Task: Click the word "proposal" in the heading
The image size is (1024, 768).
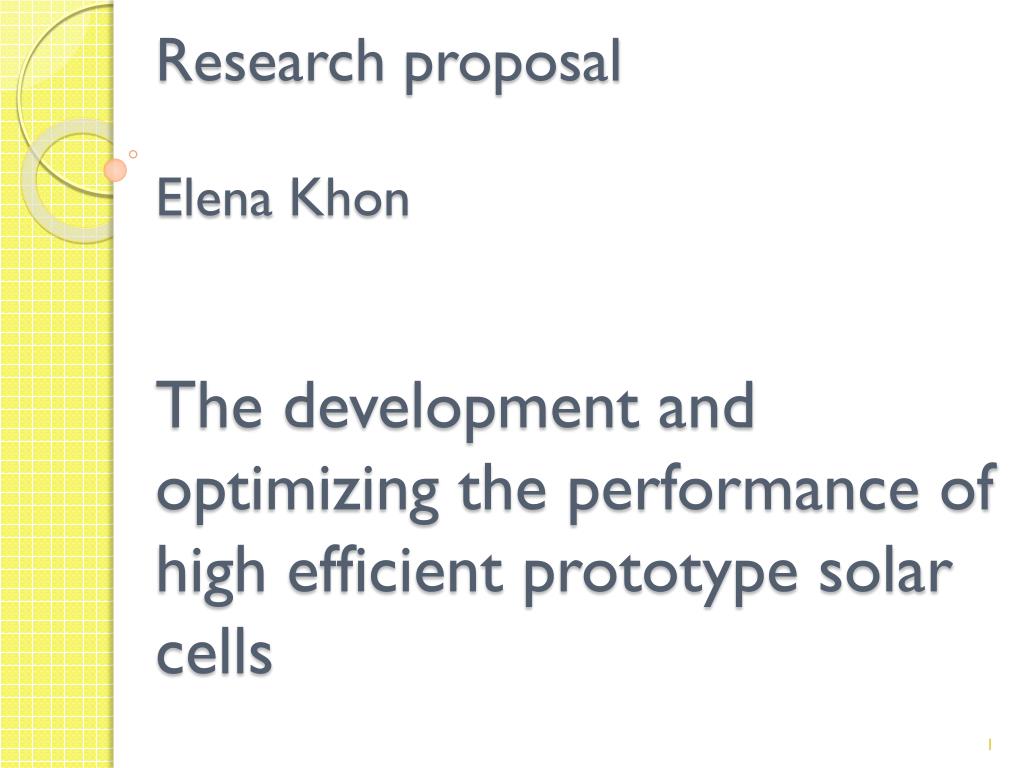Action: tap(511, 66)
